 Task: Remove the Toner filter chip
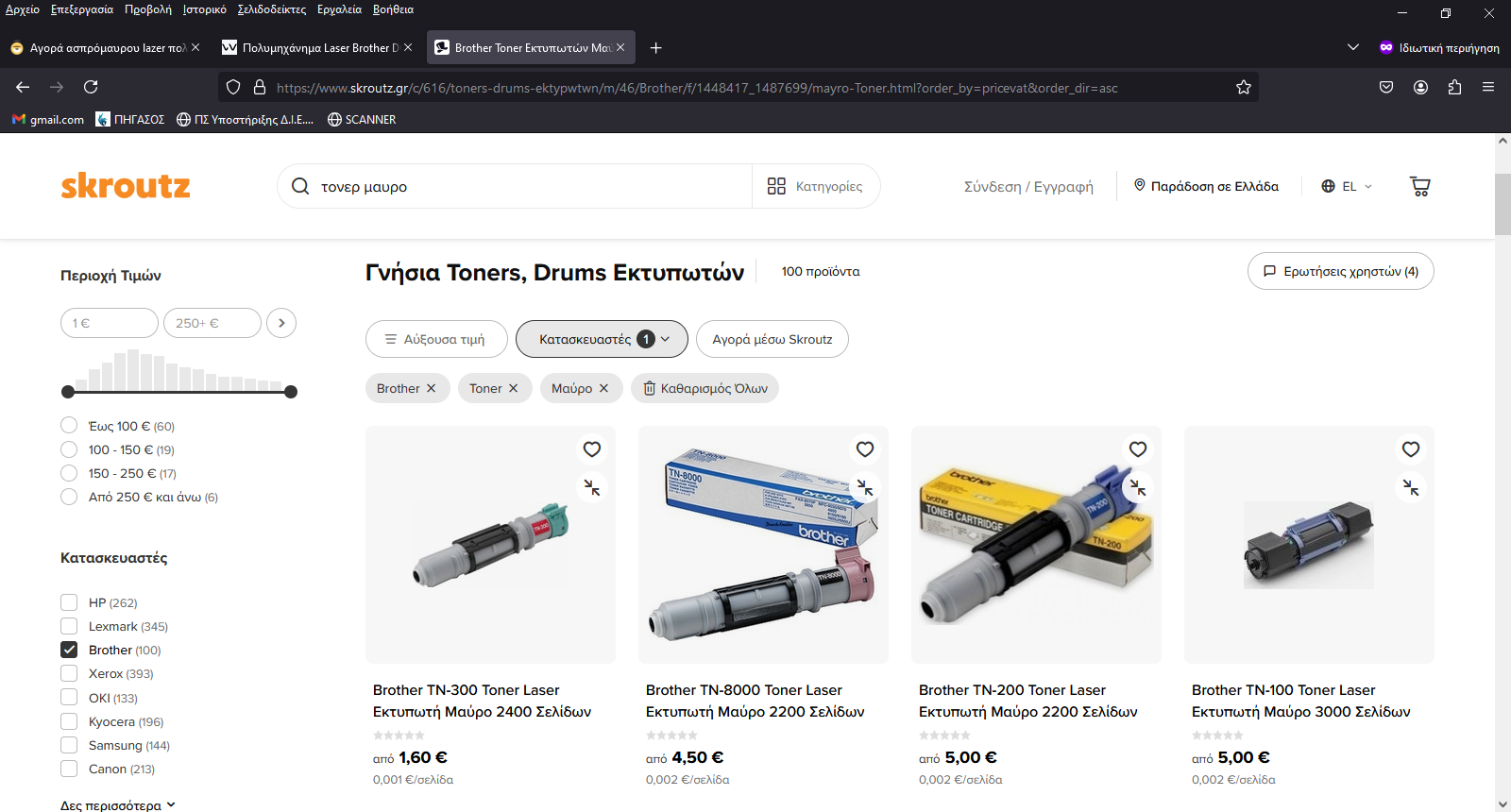click(513, 388)
